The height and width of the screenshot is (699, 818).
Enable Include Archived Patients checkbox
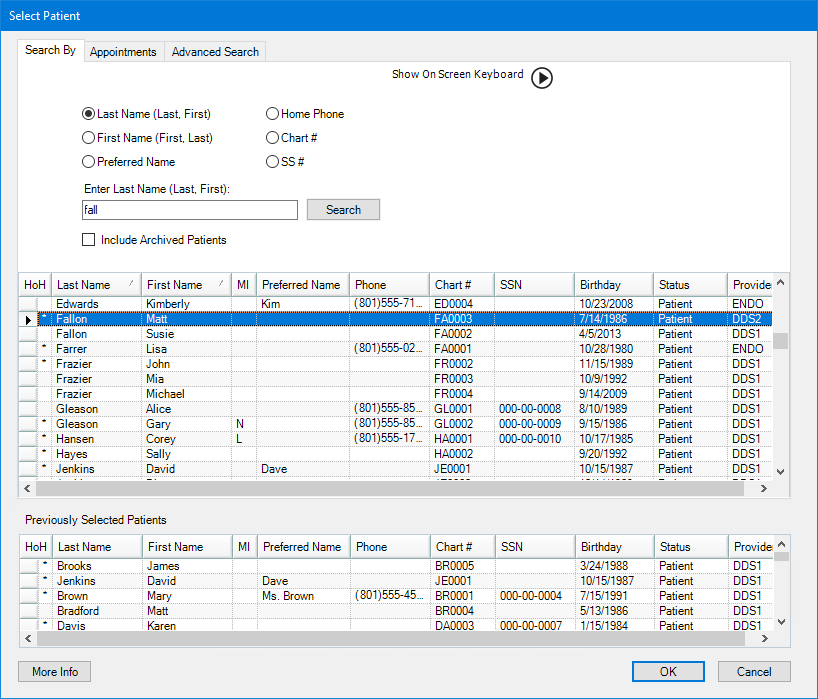pos(89,240)
